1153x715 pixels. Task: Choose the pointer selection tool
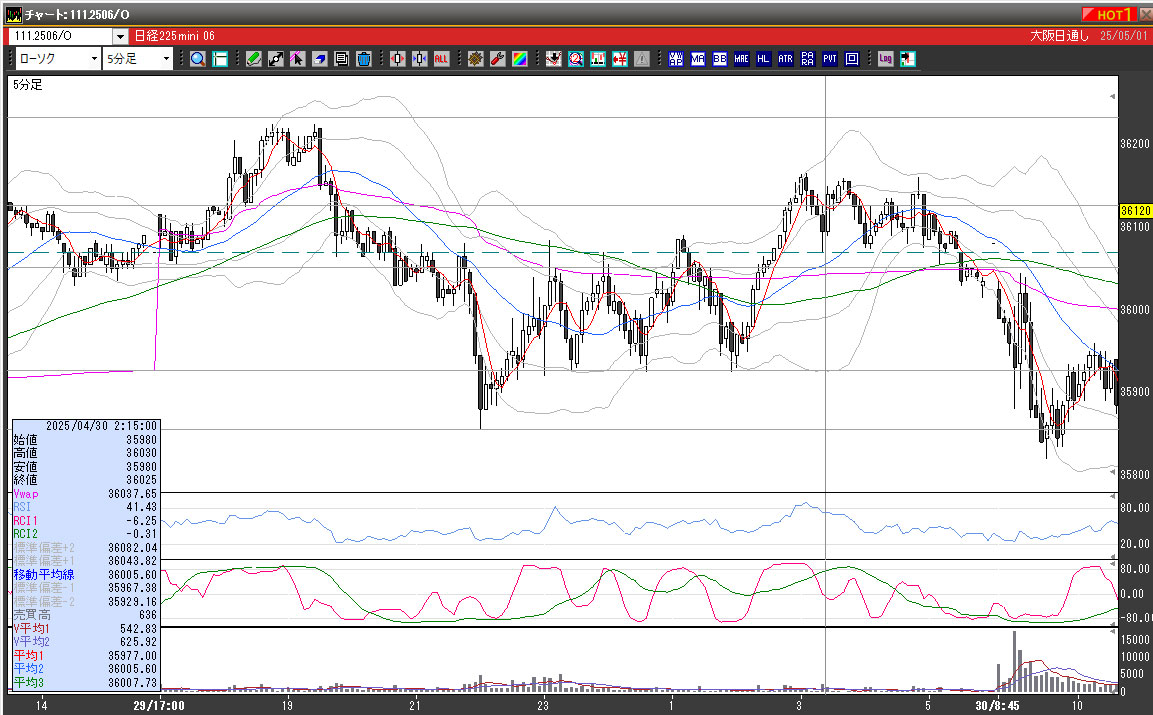click(297, 59)
